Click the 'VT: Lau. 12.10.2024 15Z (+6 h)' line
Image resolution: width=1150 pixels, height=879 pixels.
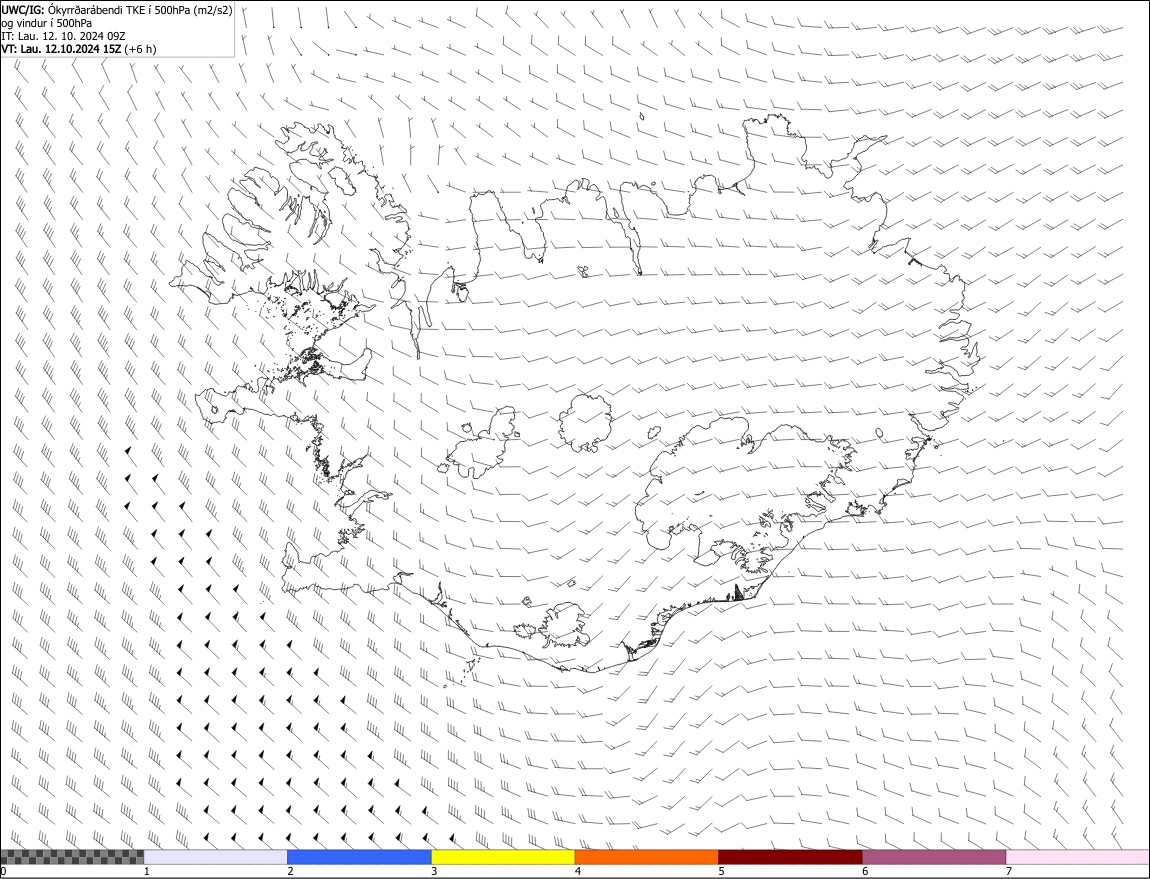click(x=78, y=49)
